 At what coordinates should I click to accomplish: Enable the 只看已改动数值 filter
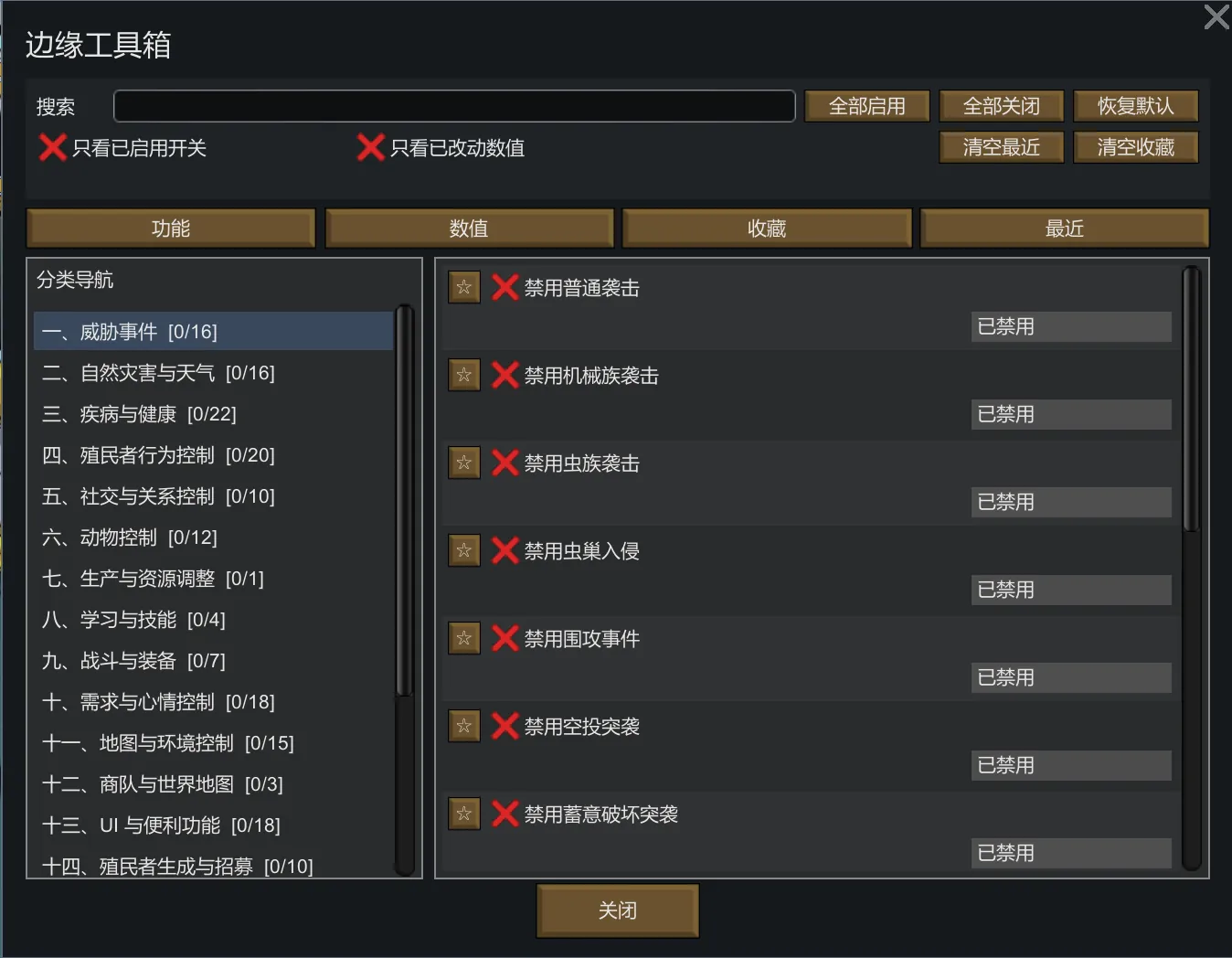[370, 147]
